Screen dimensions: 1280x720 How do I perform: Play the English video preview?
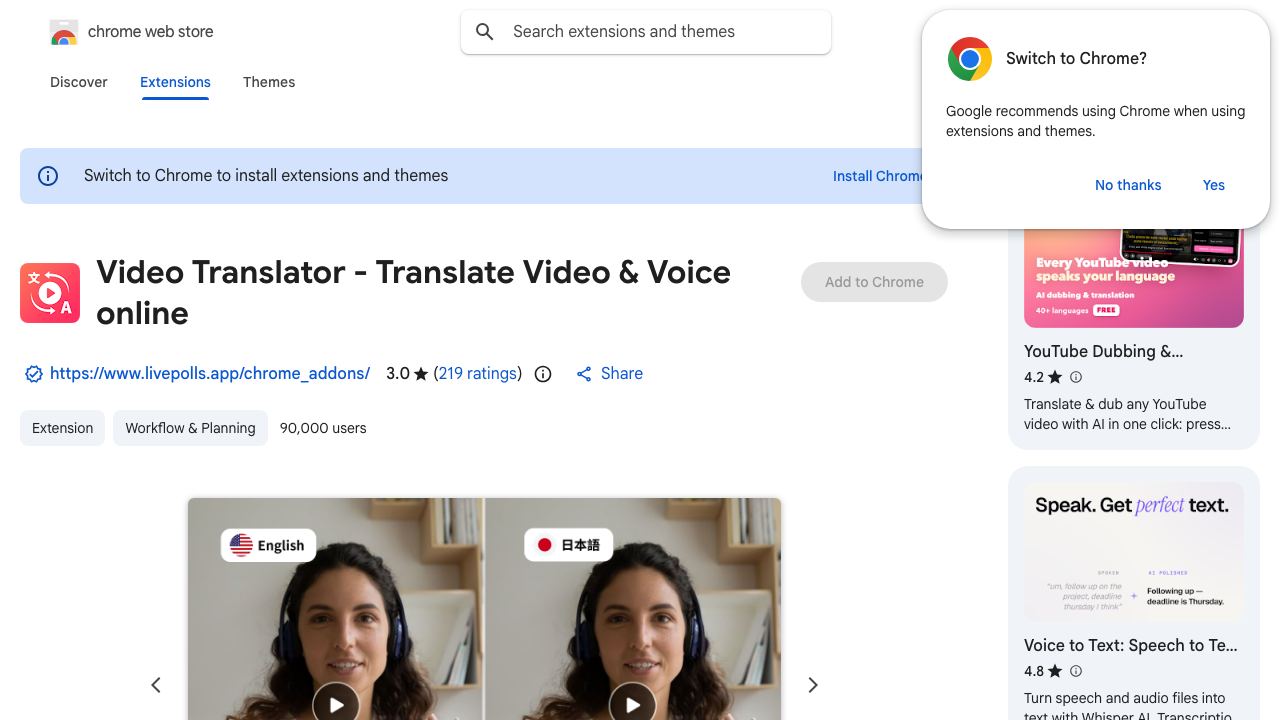point(336,704)
